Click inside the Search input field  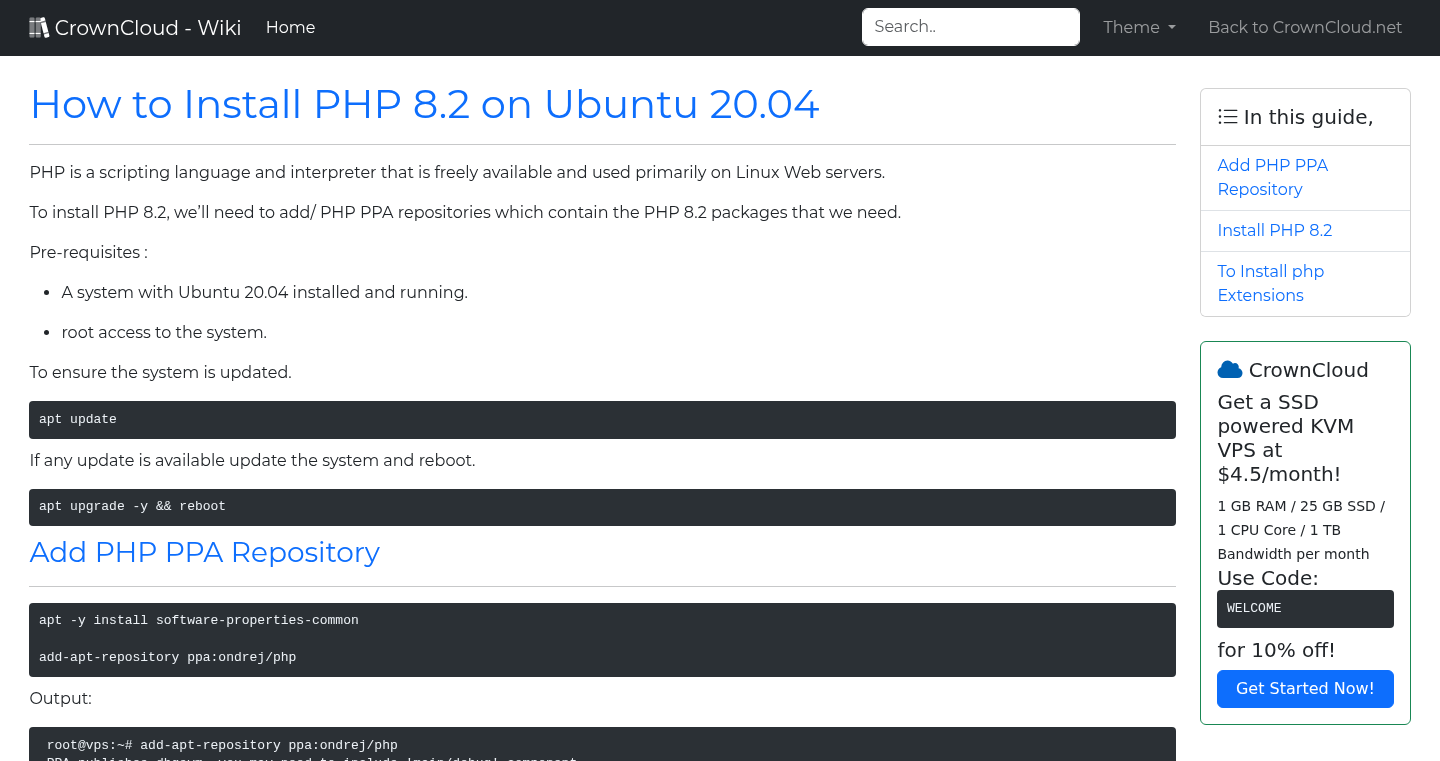point(970,27)
